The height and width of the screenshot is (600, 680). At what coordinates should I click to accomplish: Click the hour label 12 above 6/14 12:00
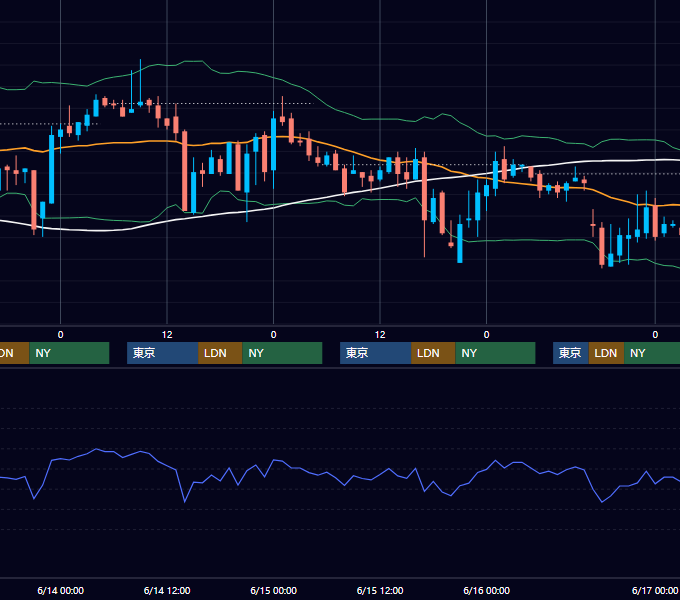pos(167,335)
